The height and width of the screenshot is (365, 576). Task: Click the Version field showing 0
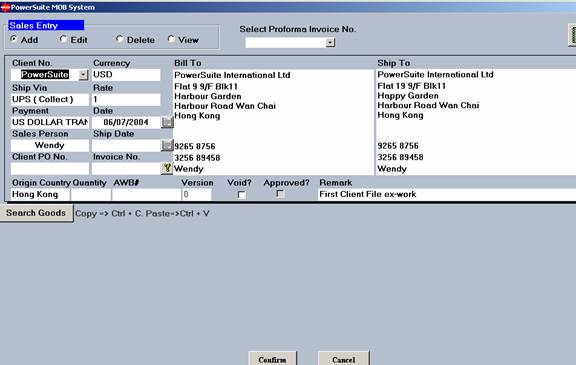click(x=197, y=195)
